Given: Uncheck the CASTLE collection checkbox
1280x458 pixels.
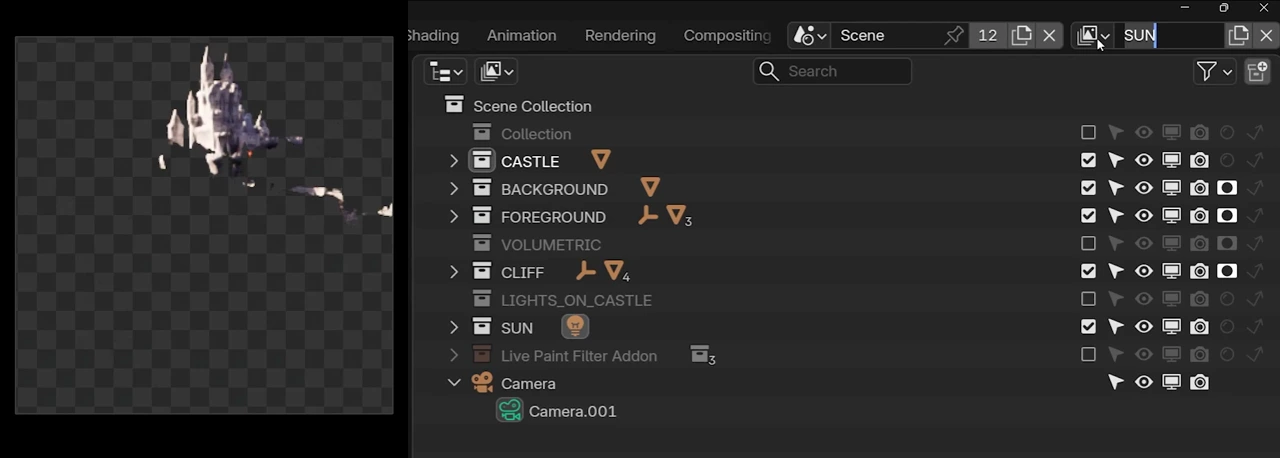Looking at the screenshot, I should click(x=1088, y=160).
